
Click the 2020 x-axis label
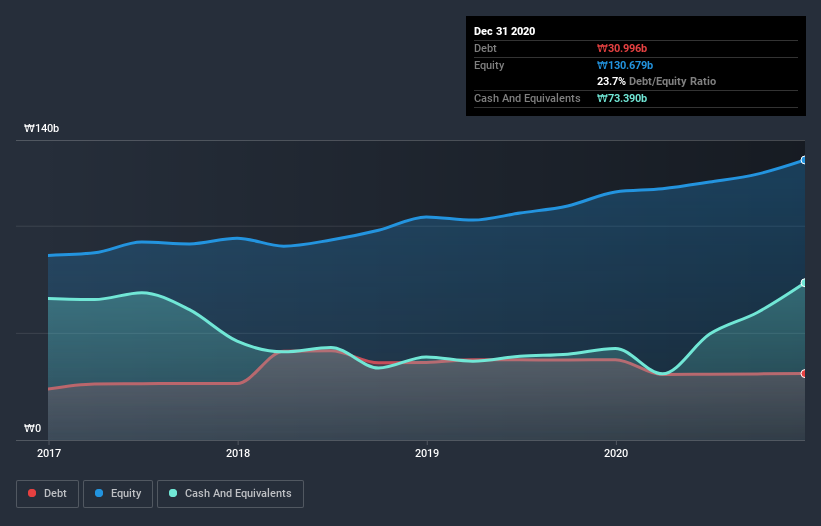pyautogui.click(x=616, y=453)
